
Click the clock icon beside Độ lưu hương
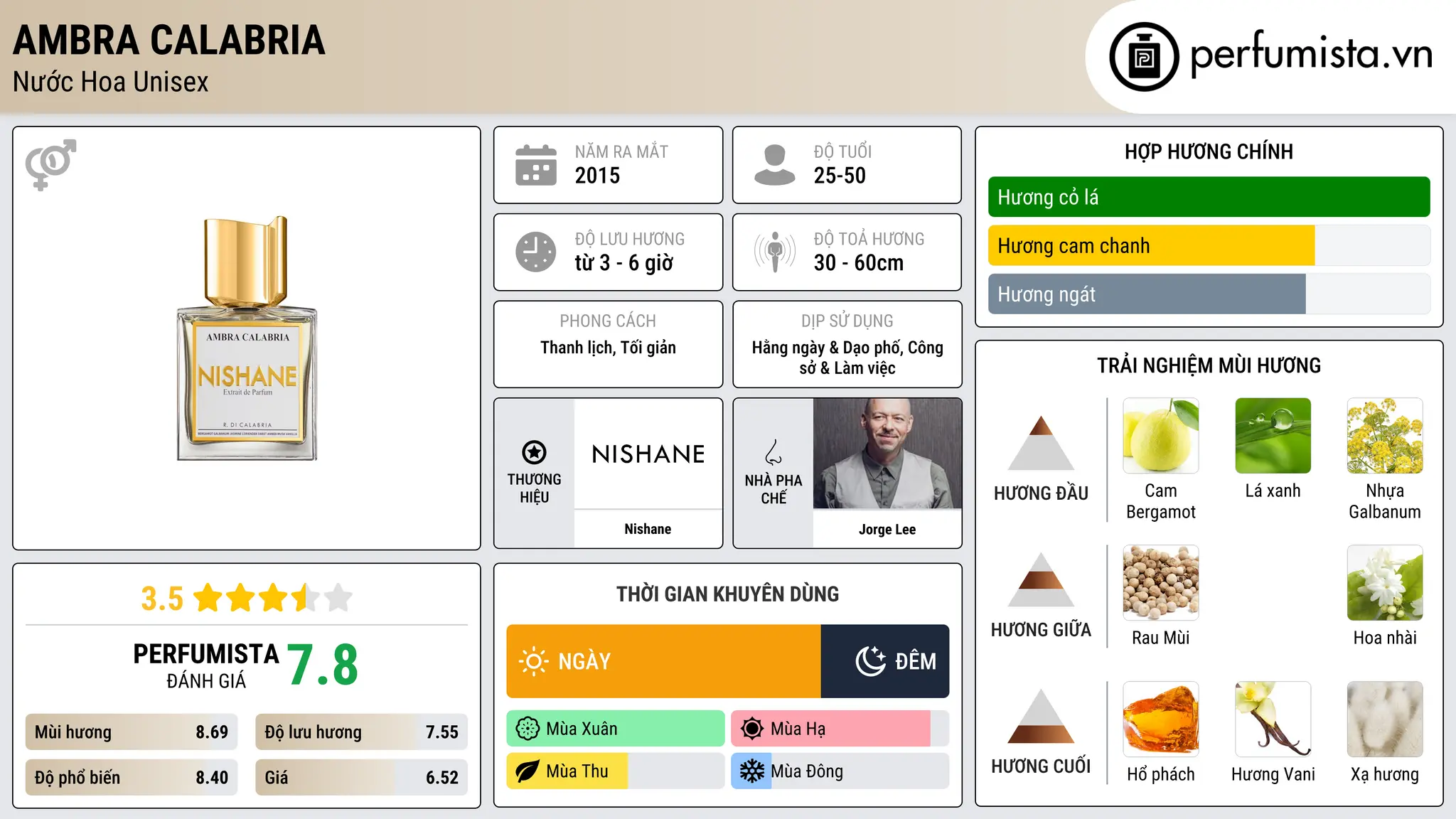coord(536,252)
